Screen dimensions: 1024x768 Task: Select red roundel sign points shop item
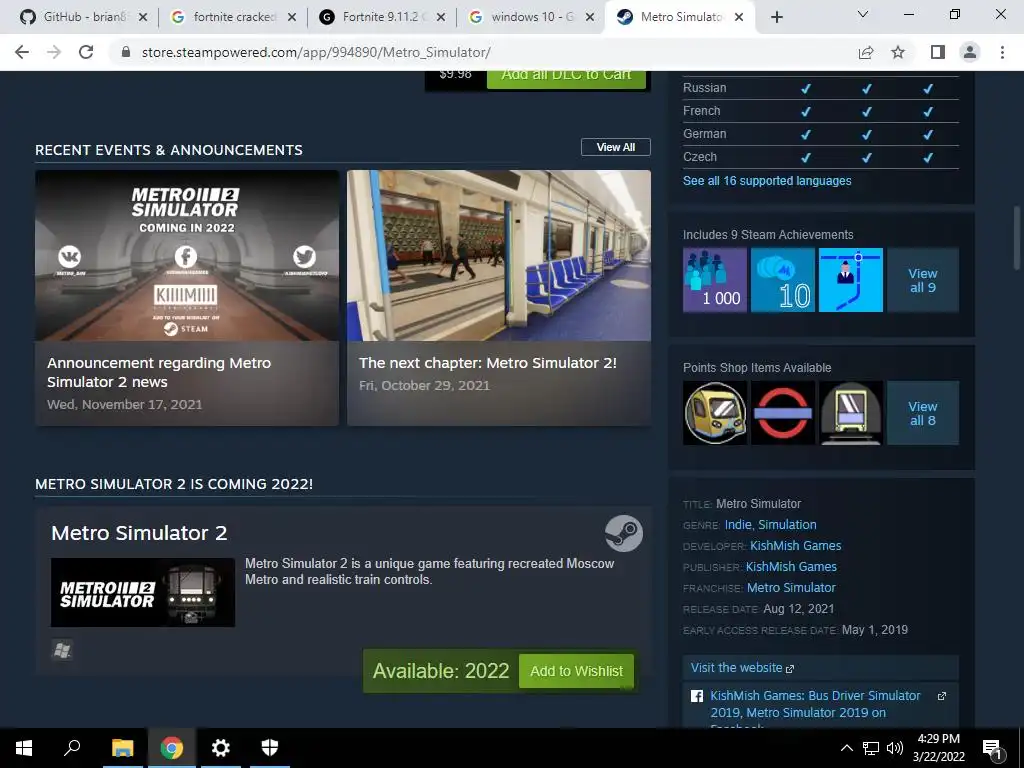pyautogui.click(x=783, y=413)
